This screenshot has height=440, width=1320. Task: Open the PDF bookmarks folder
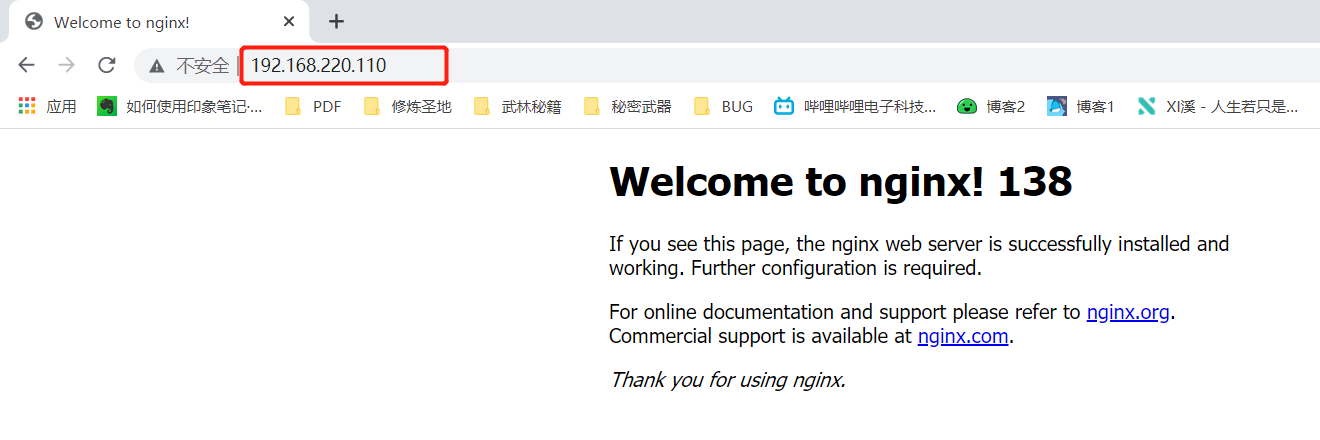[x=313, y=106]
